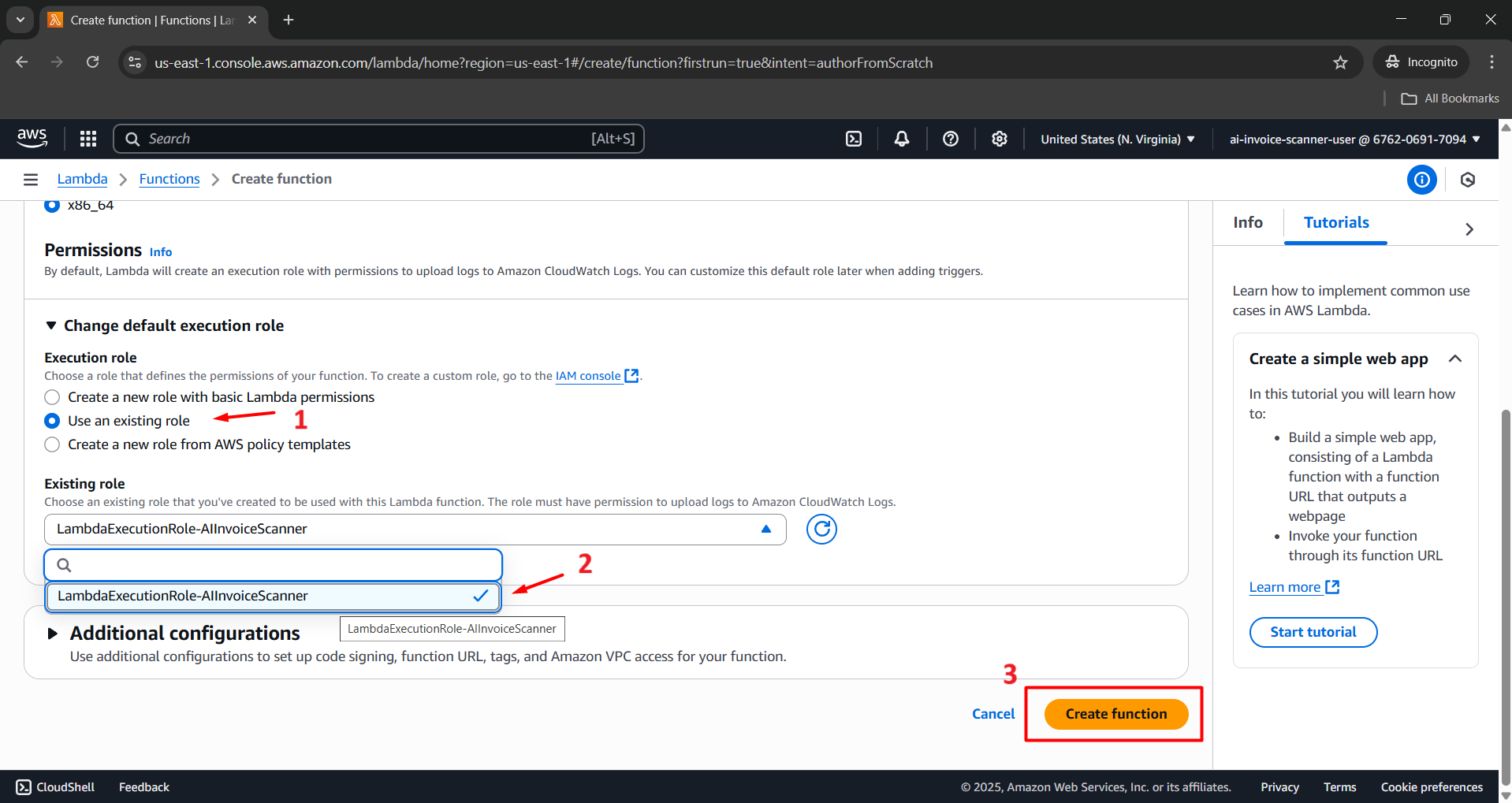Switch to the Info tab

click(x=1247, y=222)
